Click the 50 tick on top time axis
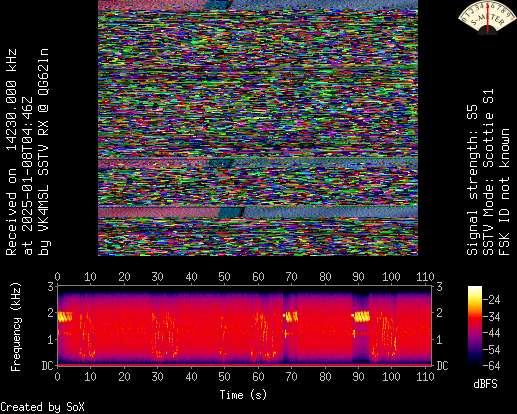517x414 pixels. click(x=225, y=277)
